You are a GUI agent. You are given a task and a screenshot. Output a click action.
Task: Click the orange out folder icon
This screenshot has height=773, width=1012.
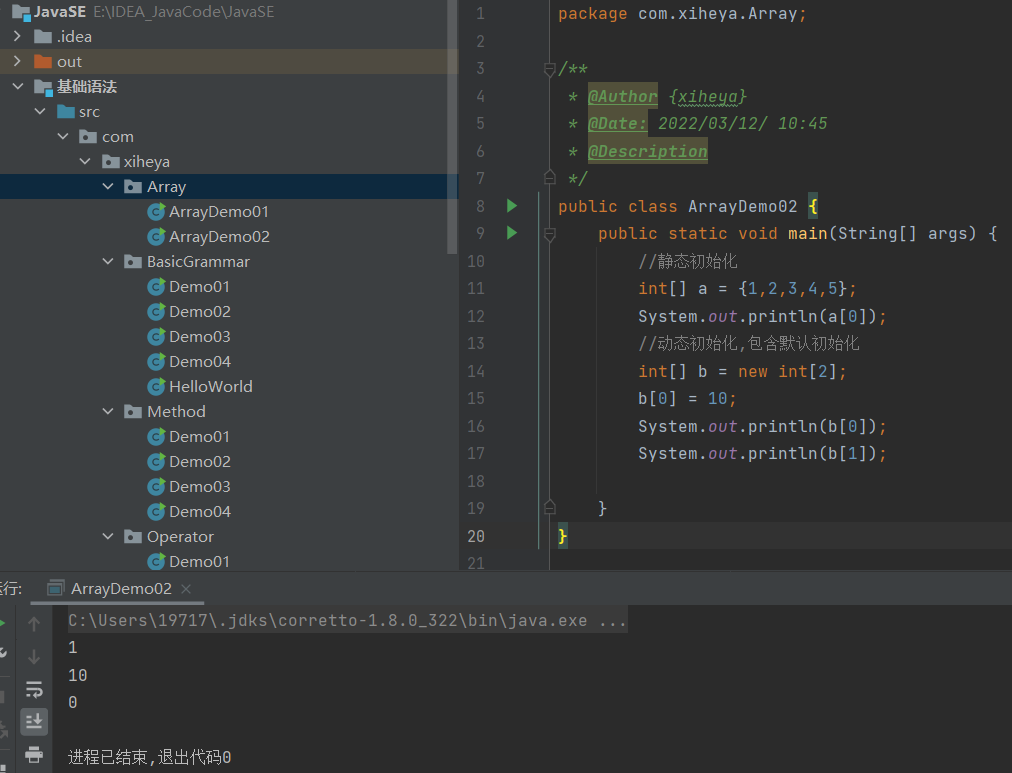[43, 62]
